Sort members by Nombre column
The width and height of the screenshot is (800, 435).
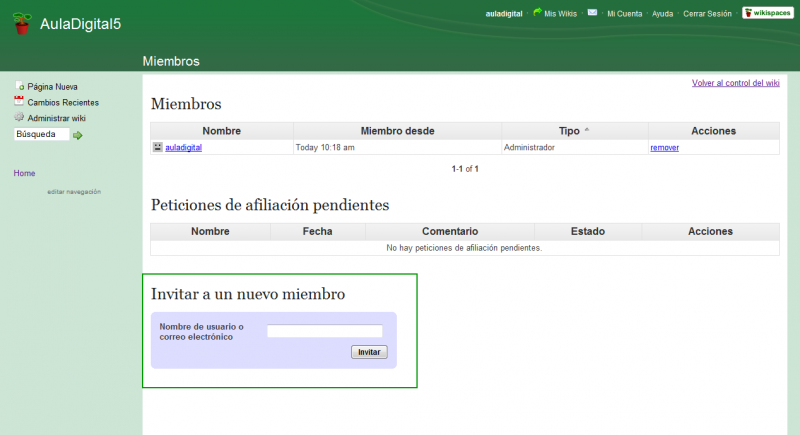coord(221,131)
